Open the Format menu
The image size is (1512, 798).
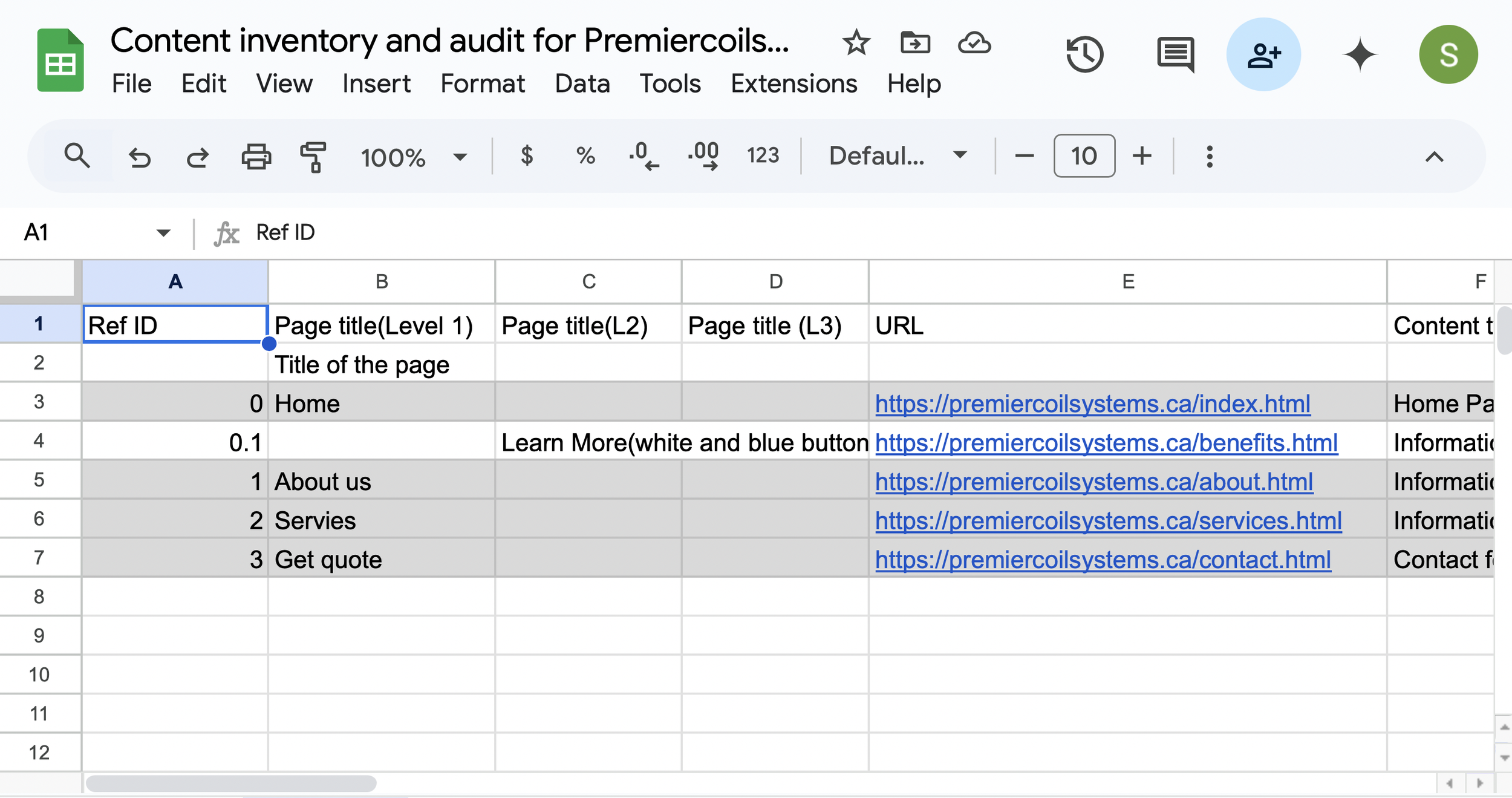482,83
